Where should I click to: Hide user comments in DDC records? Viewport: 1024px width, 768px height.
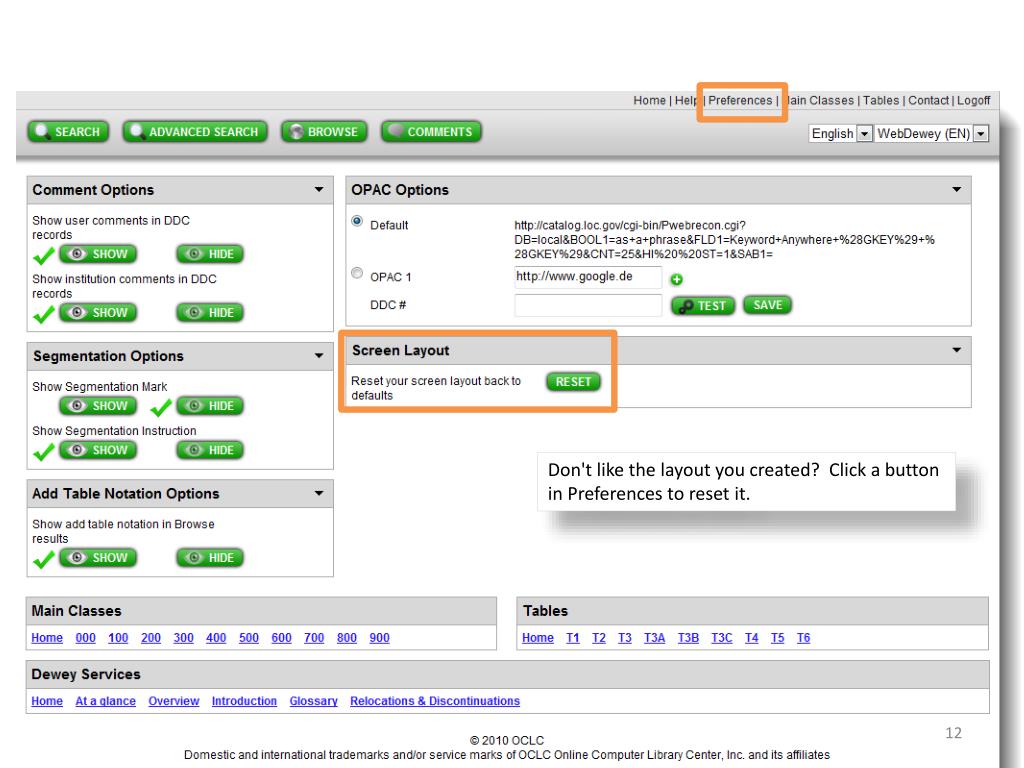pyautogui.click(x=210, y=254)
